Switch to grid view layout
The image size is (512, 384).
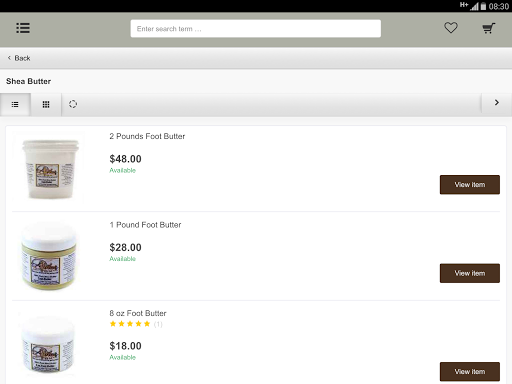click(x=46, y=105)
